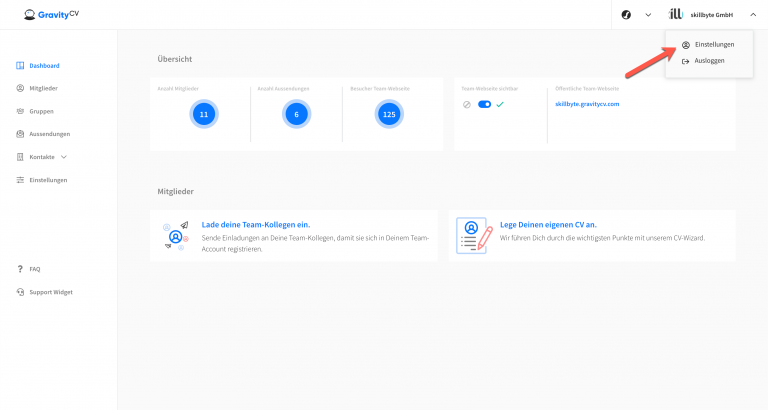Click the Anzahl Mitglieder counter showing 11
Viewport: 768px width, 410px height.
204,115
